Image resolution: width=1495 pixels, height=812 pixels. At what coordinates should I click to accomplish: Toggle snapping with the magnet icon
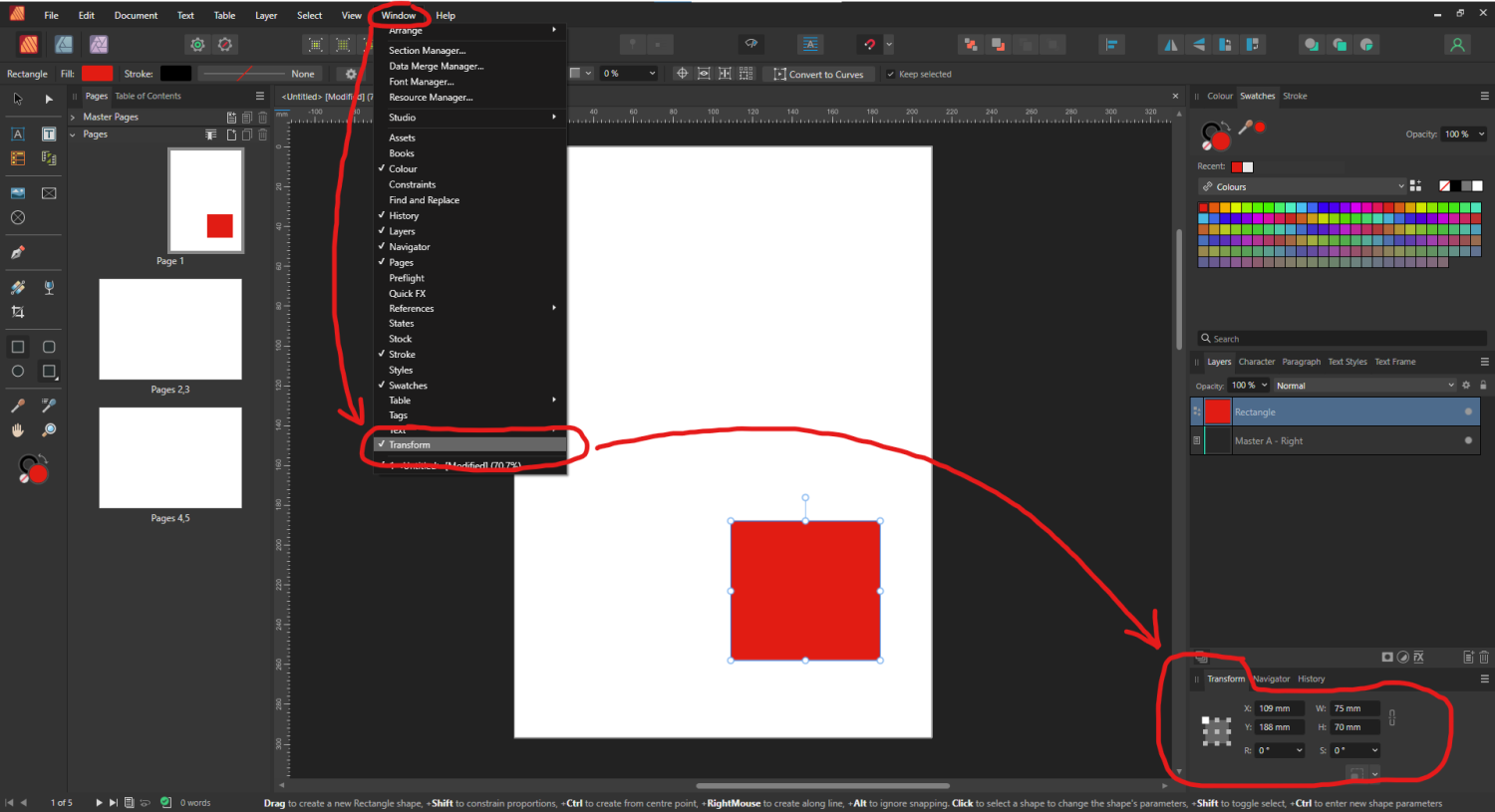[x=868, y=44]
